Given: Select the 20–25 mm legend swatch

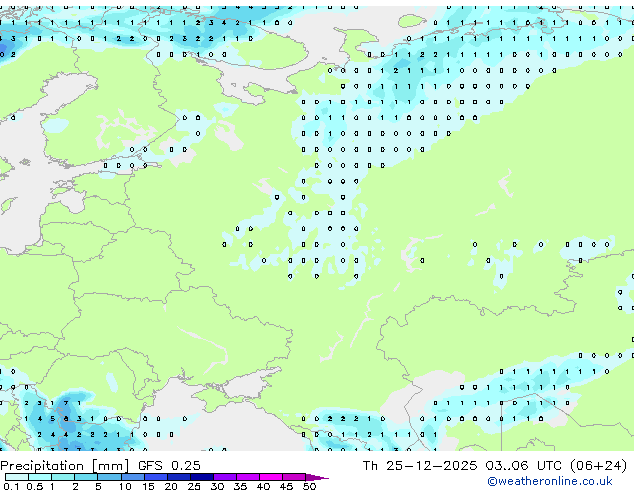Looking at the screenshot, I should (x=179, y=477).
